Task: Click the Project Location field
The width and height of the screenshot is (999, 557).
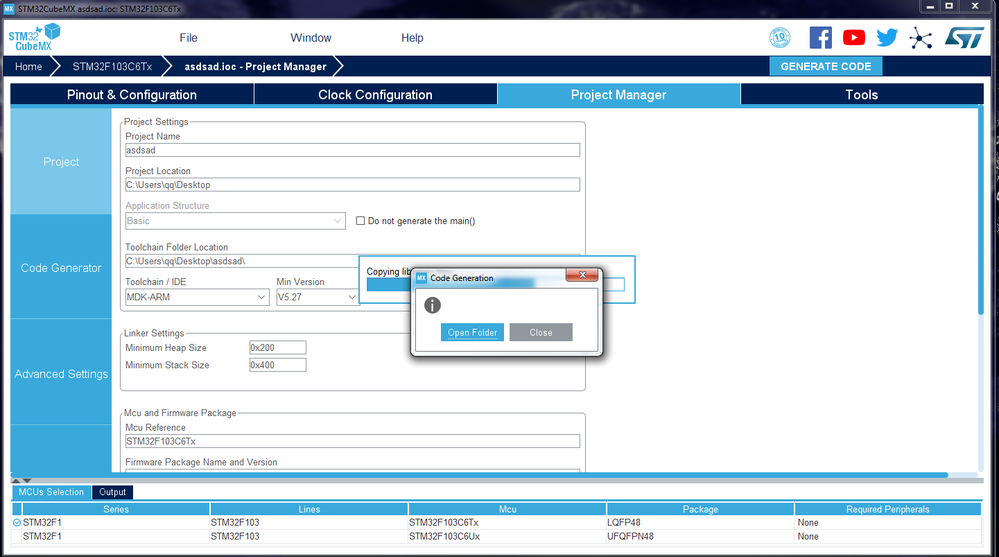Action: click(352, 185)
